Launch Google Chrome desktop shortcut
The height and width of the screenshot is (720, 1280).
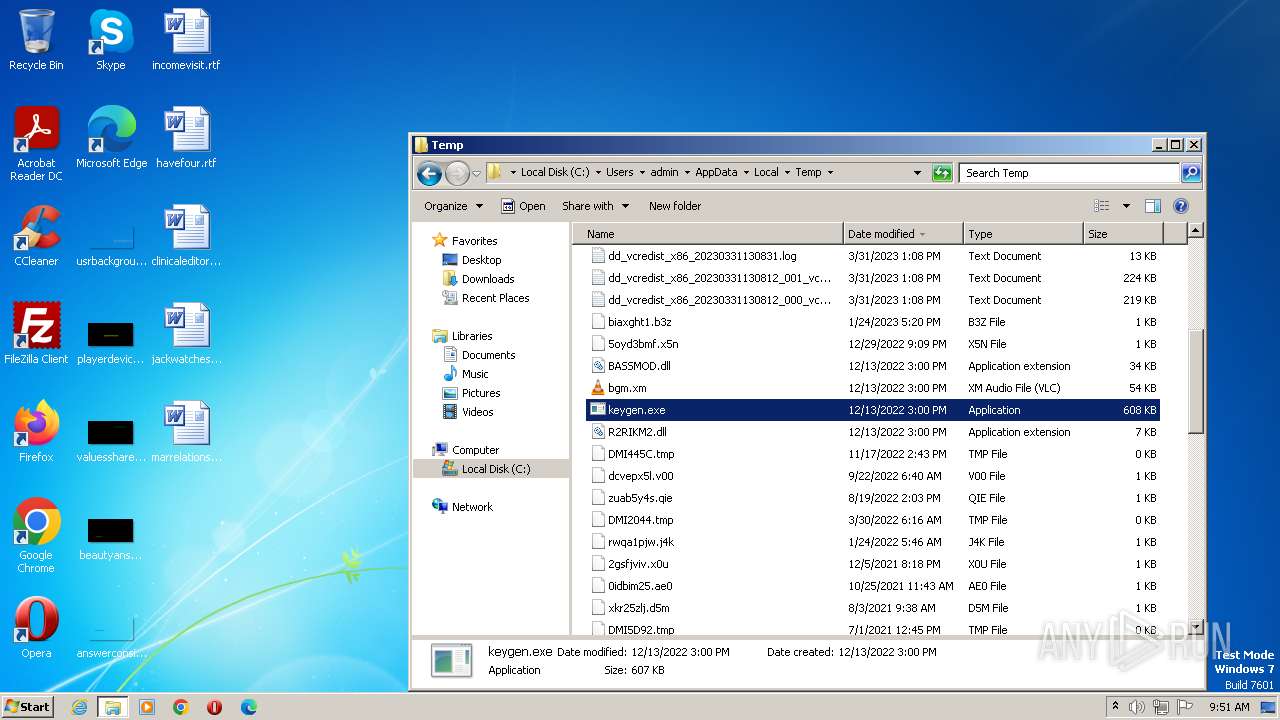coord(36,535)
